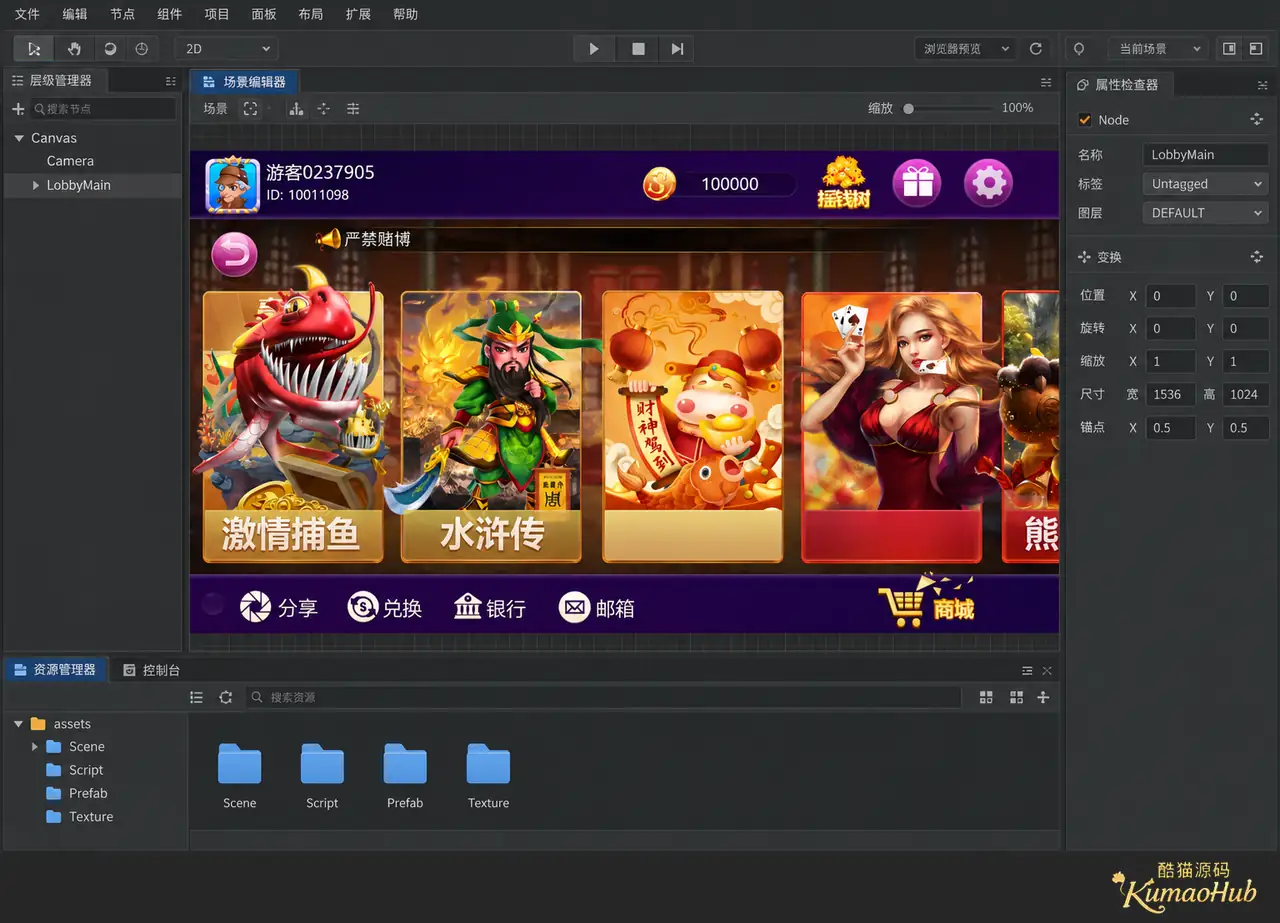1280x923 pixels.
Task: Collapse the Canvas node in hierarchy
Action: [x=19, y=138]
